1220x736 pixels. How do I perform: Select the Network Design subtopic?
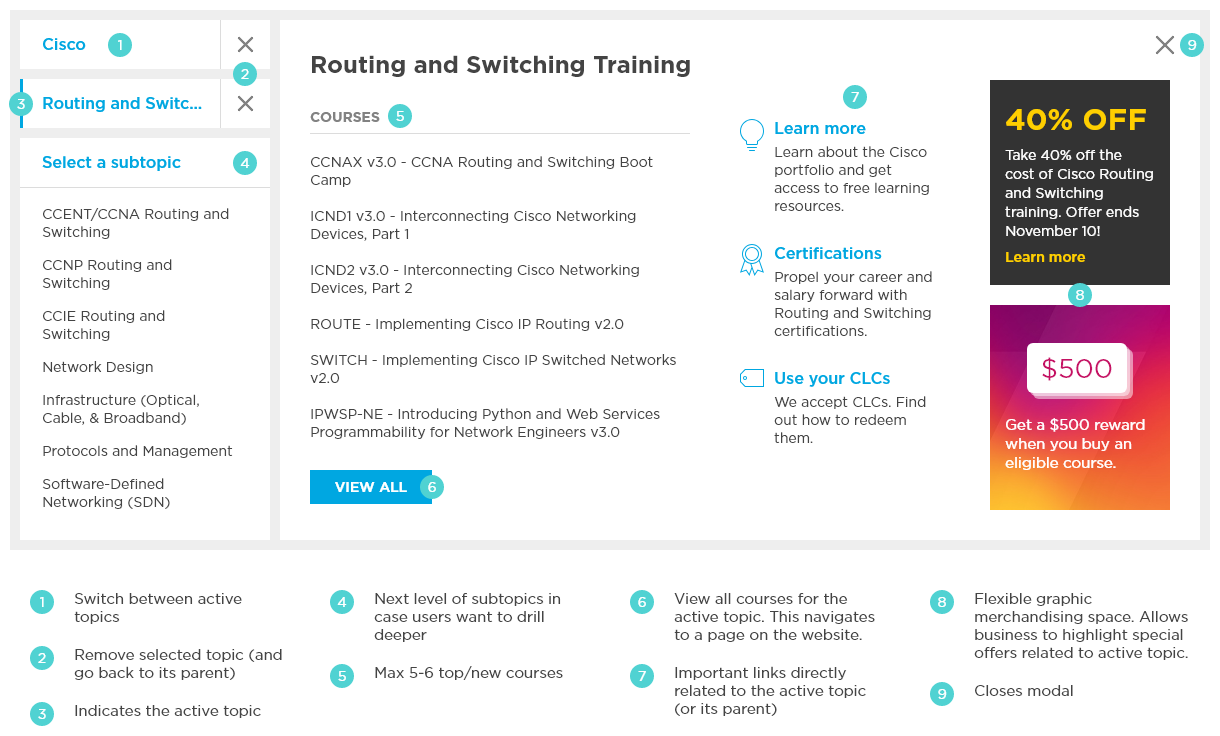(98, 367)
